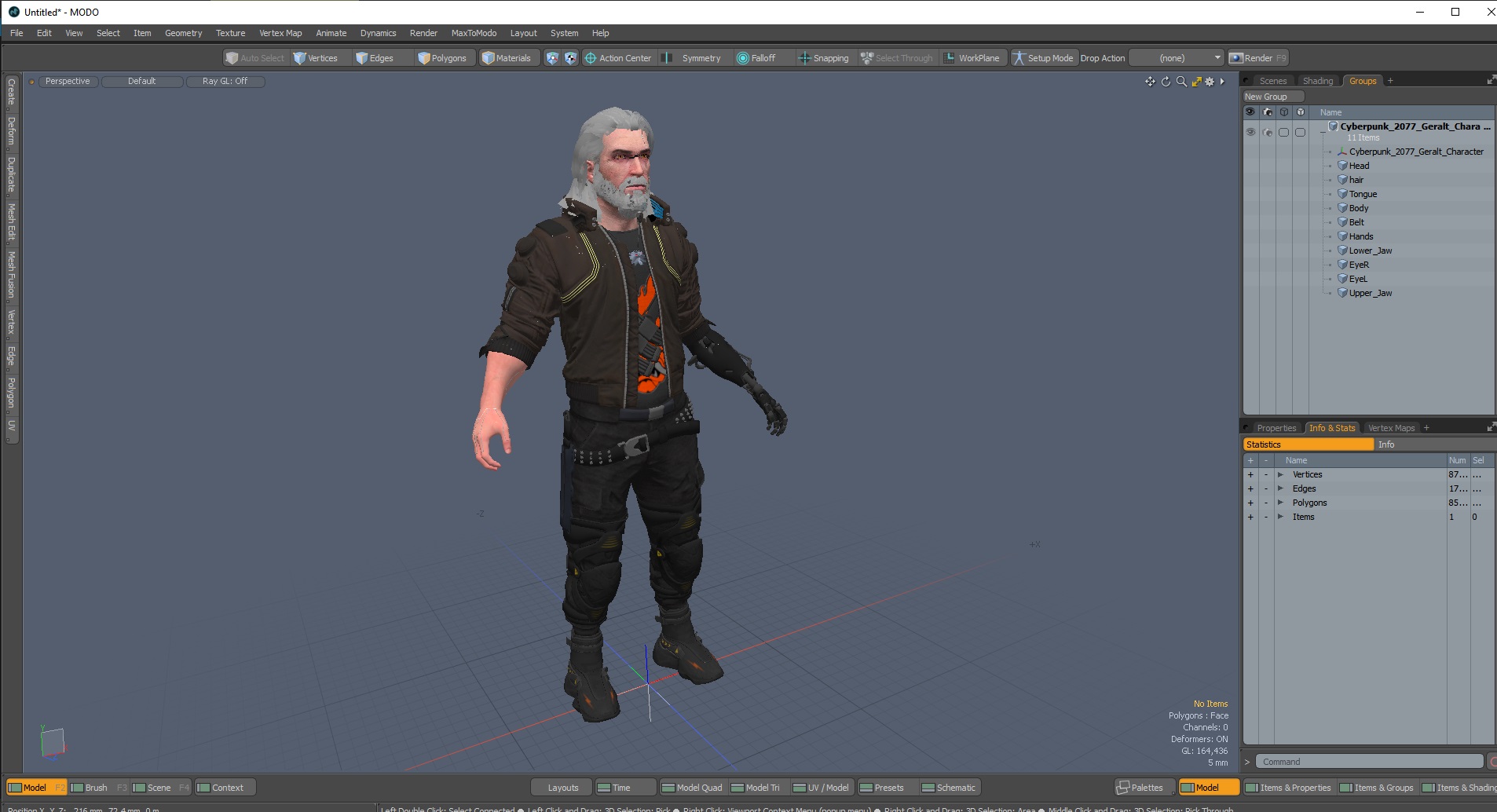Switch to Edges selection mode

coord(375,58)
